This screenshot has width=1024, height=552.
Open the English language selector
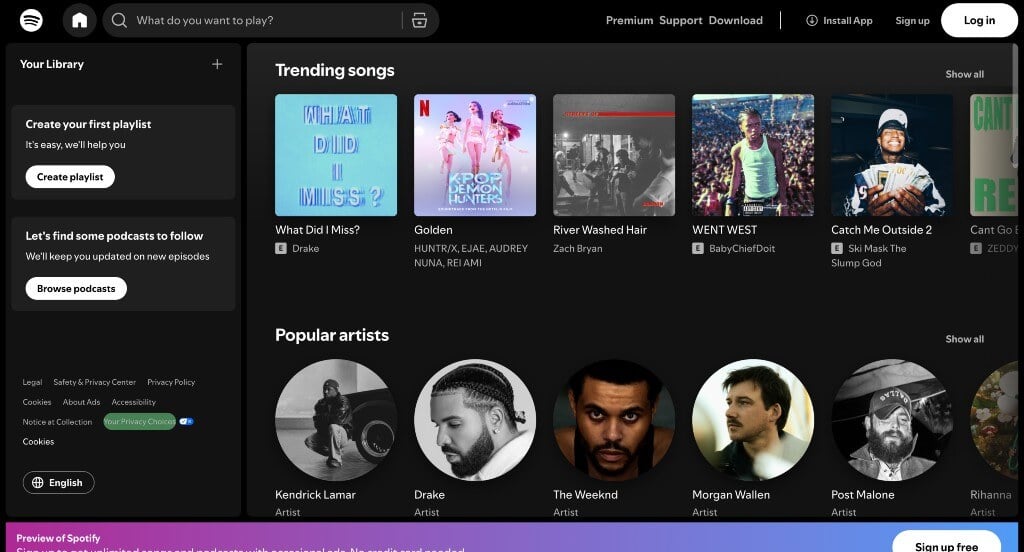[58, 483]
